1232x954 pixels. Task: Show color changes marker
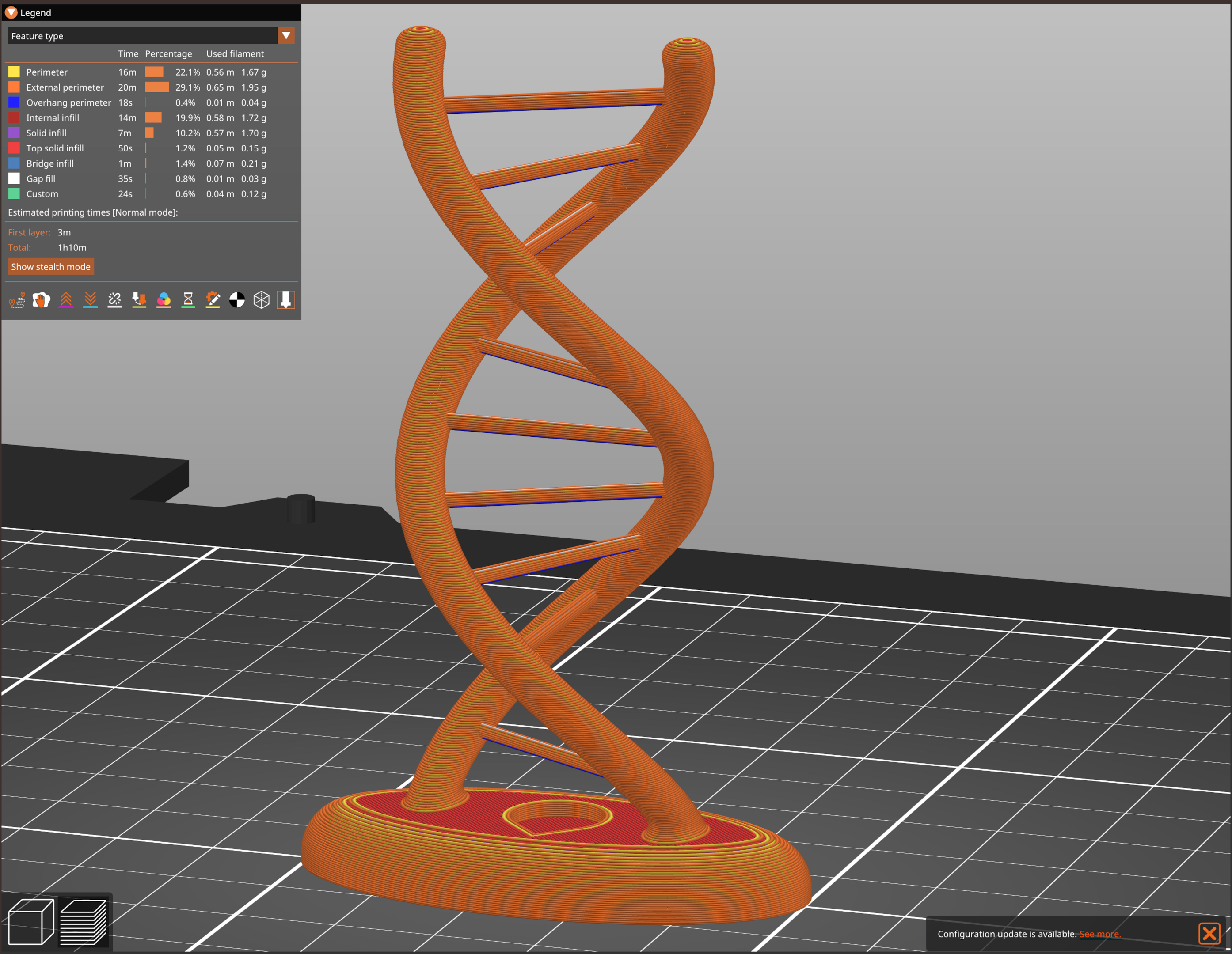164,299
